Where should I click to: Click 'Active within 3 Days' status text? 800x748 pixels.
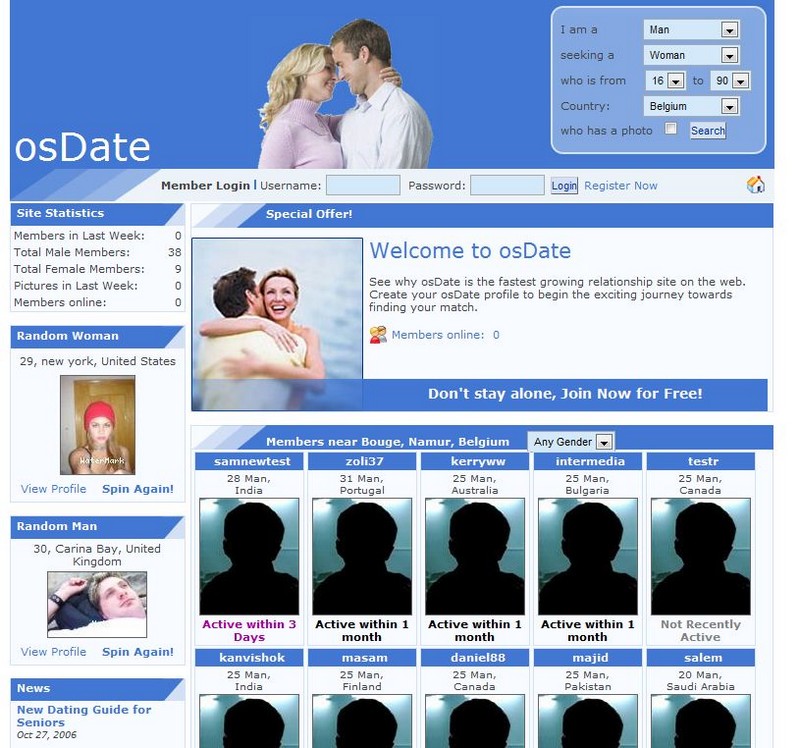click(x=249, y=631)
